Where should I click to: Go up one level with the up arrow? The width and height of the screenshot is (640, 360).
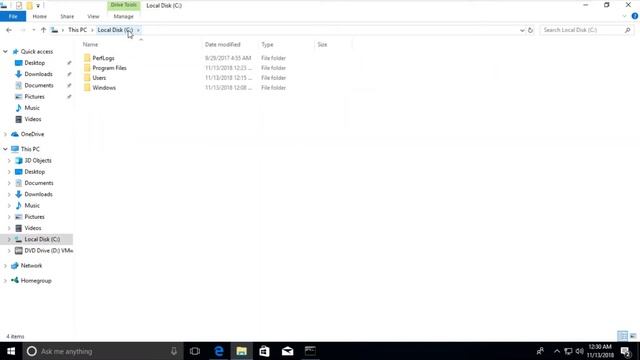(x=43, y=30)
